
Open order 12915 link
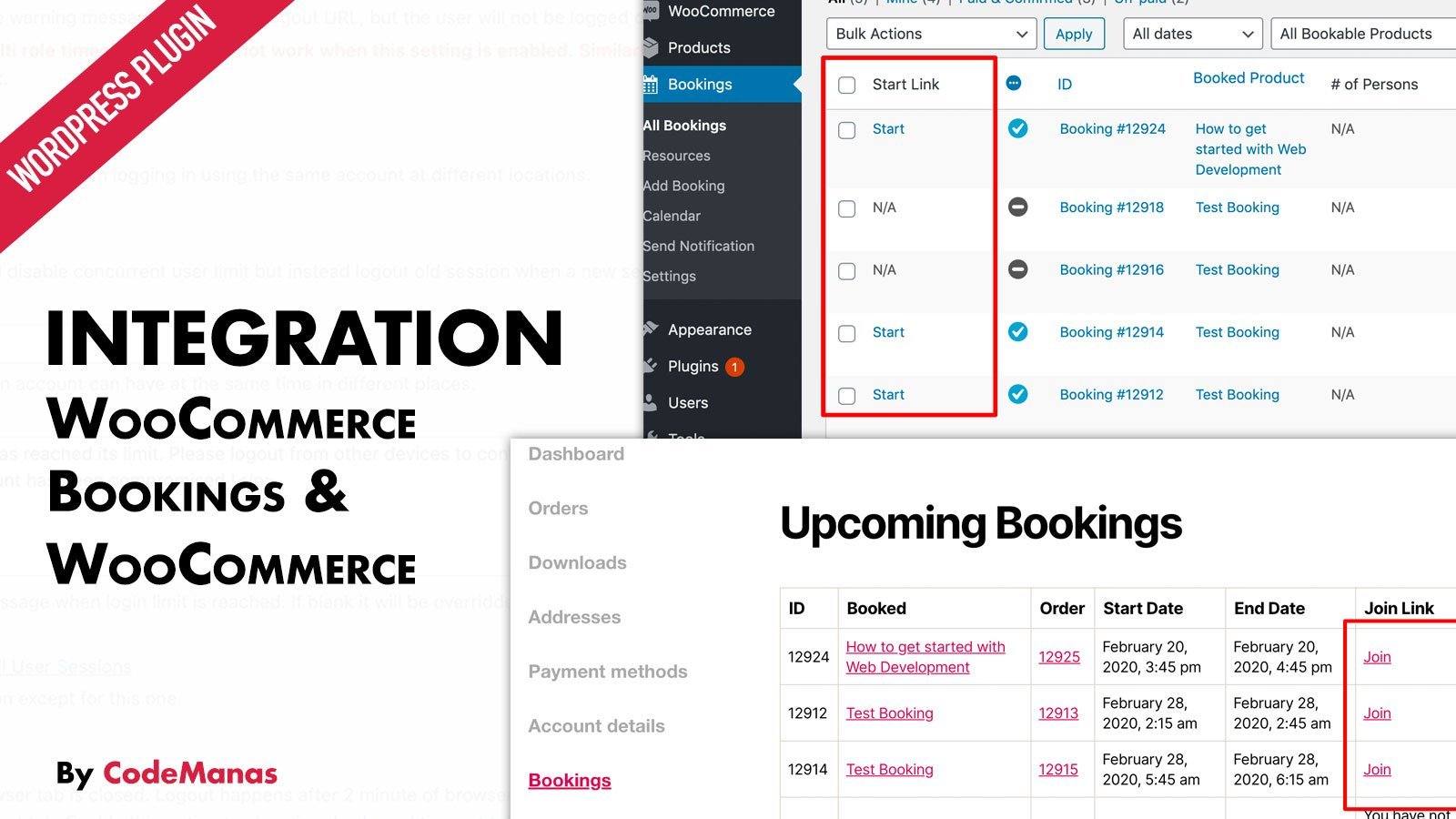coord(1058,770)
